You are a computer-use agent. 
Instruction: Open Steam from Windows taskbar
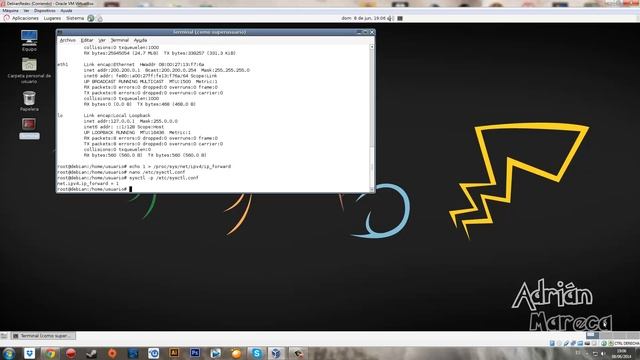(91, 353)
